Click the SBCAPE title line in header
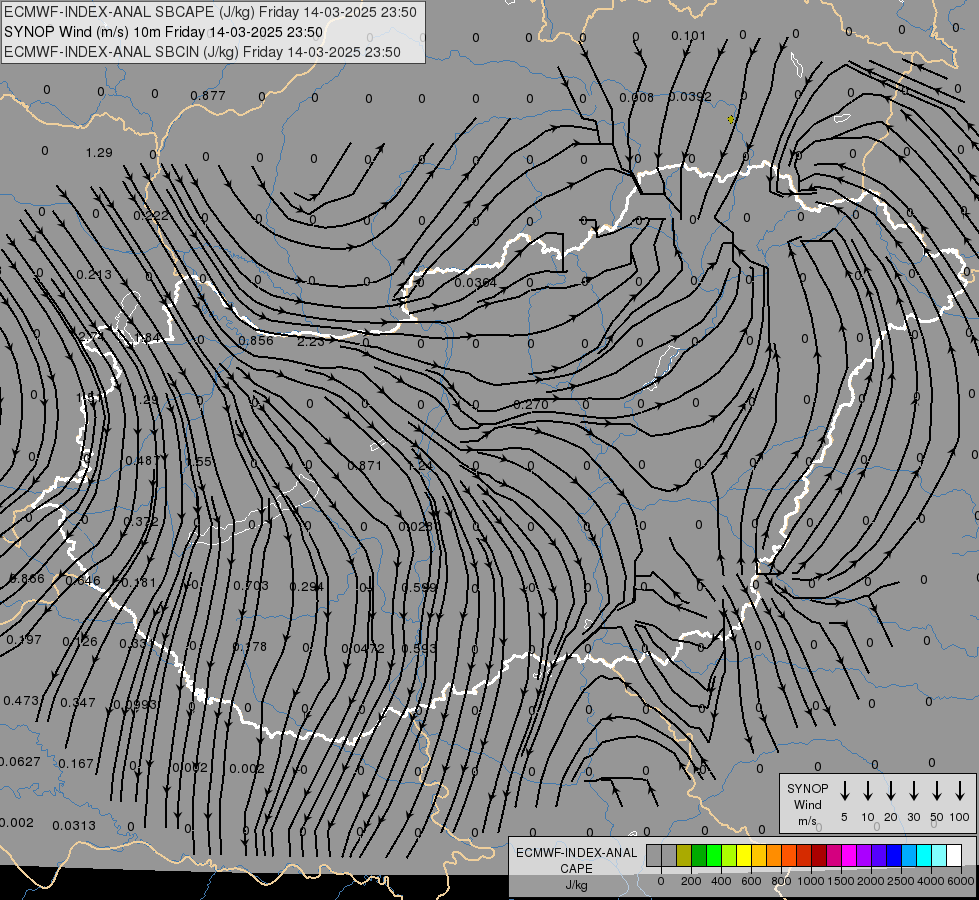This screenshot has width=979, height=900. coord(210,12)
